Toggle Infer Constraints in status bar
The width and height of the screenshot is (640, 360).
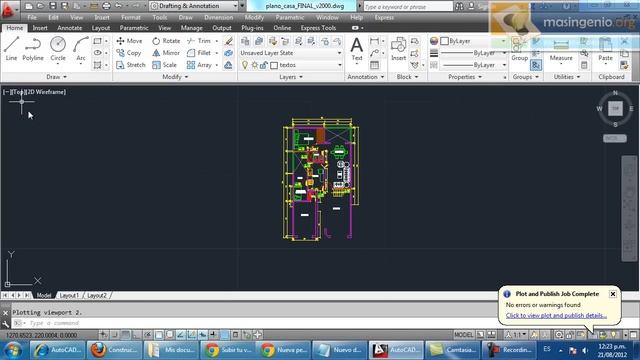(x=104, y=335)
